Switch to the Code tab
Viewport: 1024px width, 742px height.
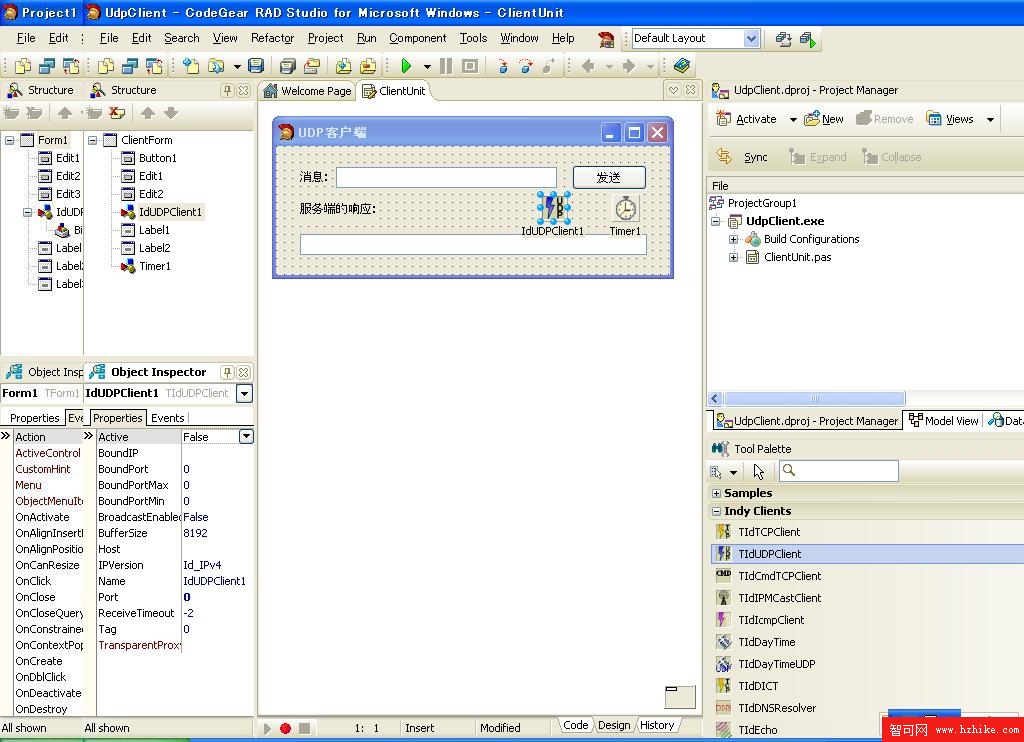point(575,725)
